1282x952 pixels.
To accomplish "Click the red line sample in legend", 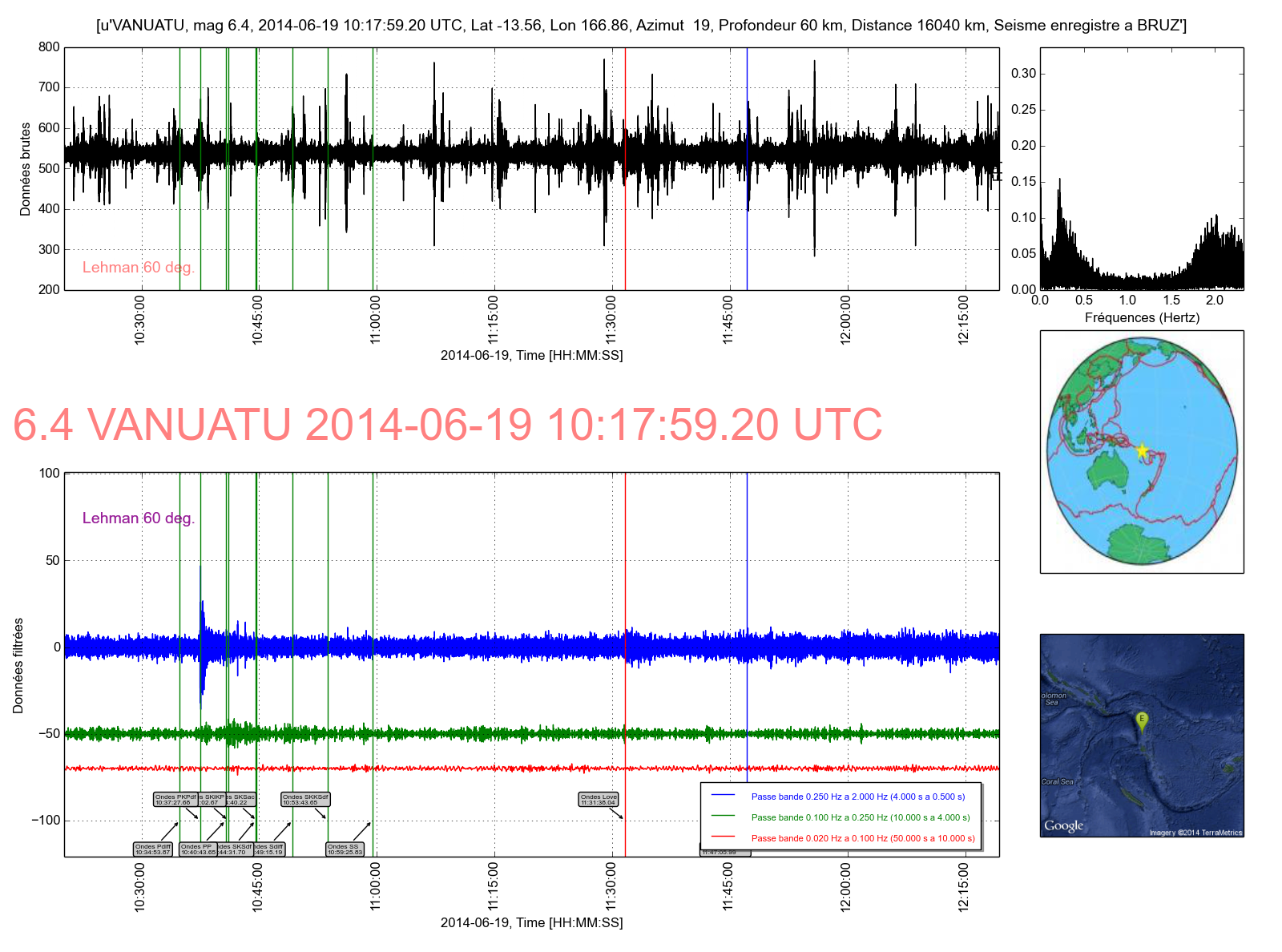I will pos(723,838).
